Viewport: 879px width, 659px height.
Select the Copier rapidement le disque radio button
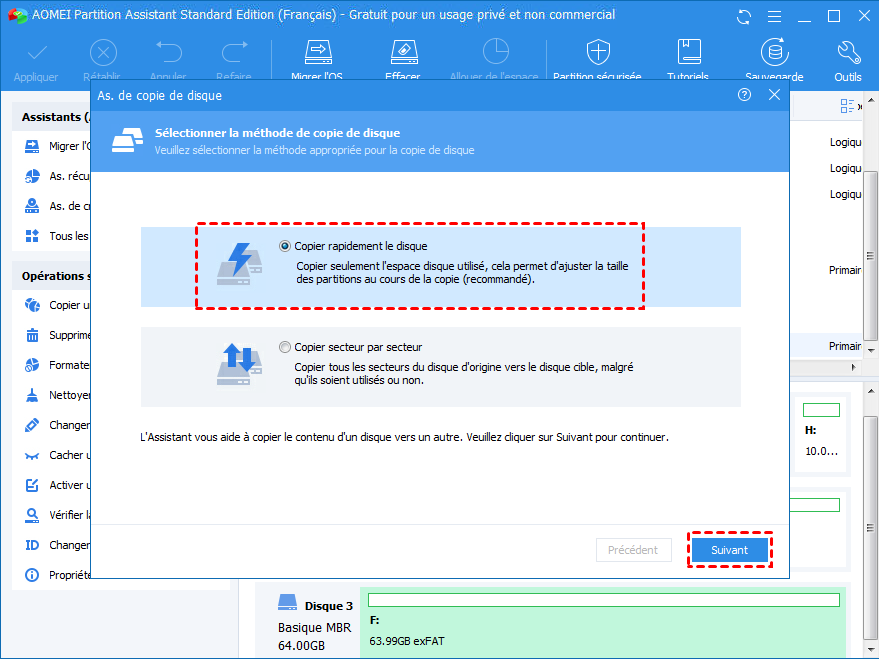[285, 246]
